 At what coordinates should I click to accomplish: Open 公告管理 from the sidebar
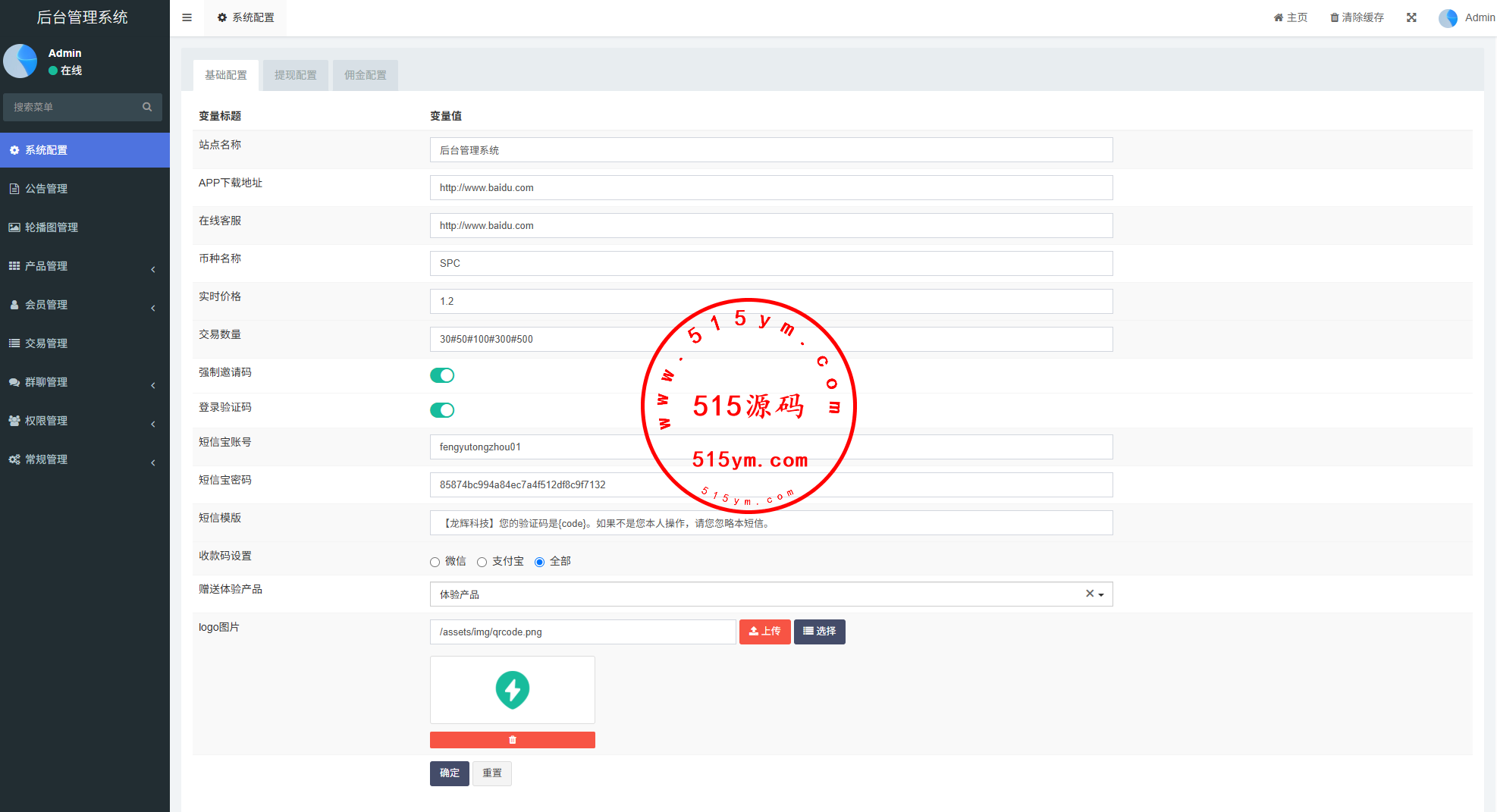click(x=46, y=189)
